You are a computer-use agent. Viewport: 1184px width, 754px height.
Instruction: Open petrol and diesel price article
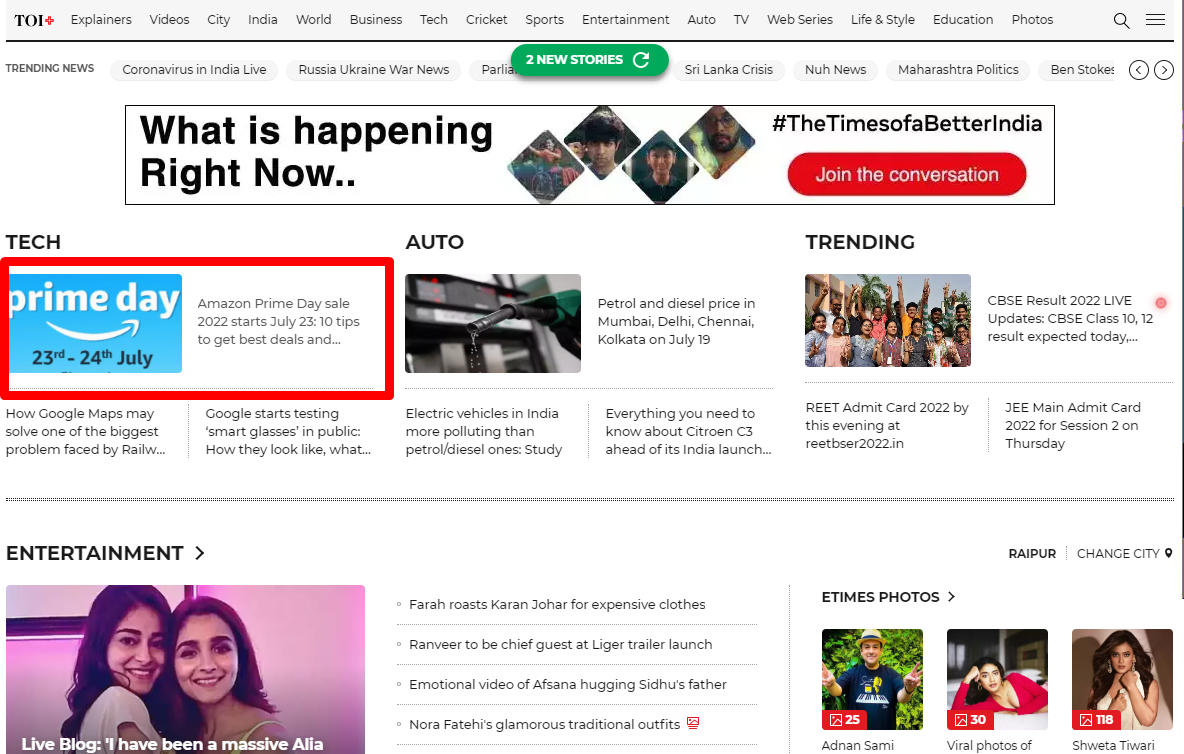click(677, 322)
